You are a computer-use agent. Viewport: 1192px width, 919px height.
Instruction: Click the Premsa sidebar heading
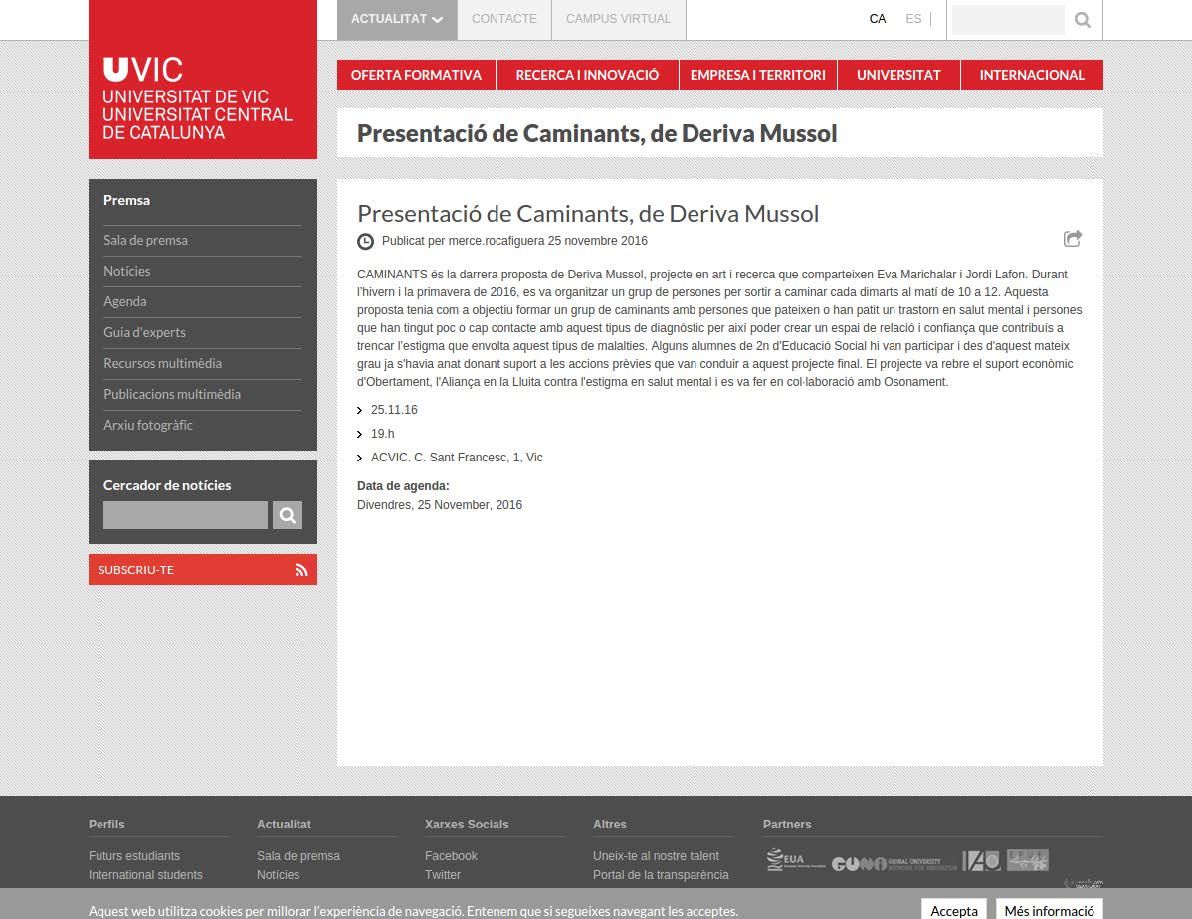(x=126, y=200)
